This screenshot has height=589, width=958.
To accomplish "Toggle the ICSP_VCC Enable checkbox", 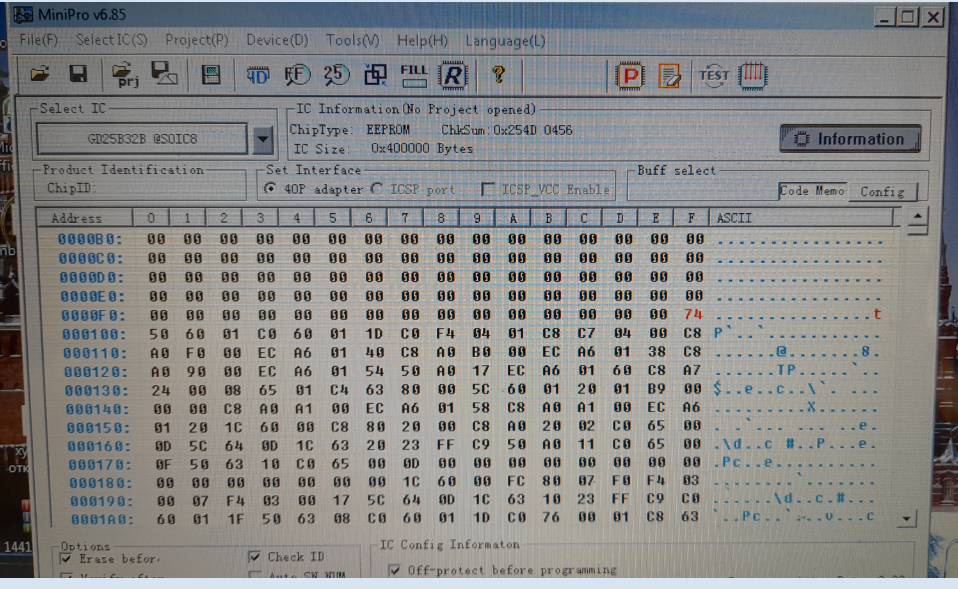I will pos(487,189).
